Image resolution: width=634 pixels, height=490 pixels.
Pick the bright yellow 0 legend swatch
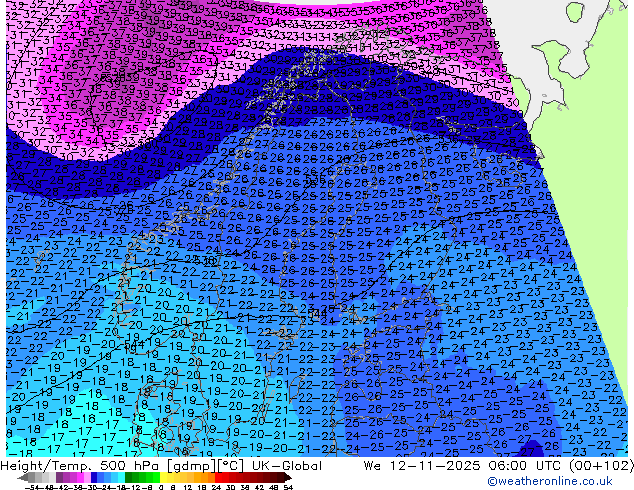coord(164,478)
